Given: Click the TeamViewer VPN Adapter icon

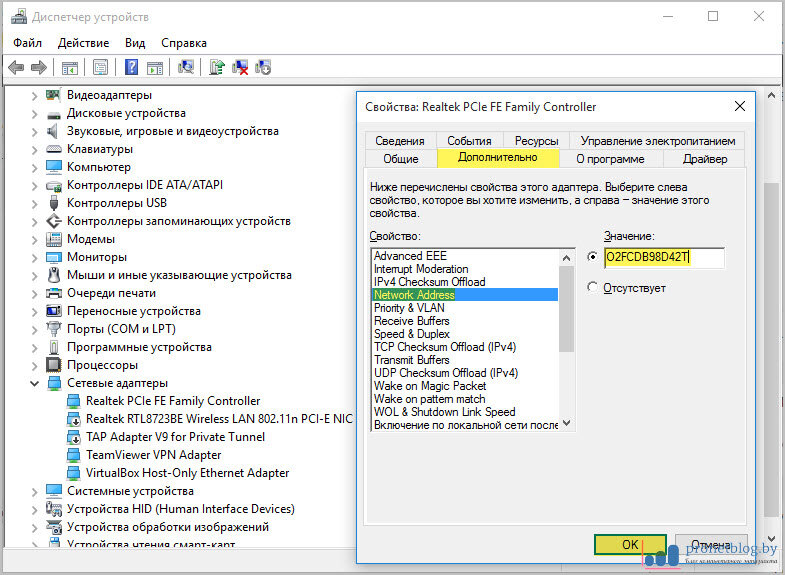Looking at the screenshot, I should (74, 455).
